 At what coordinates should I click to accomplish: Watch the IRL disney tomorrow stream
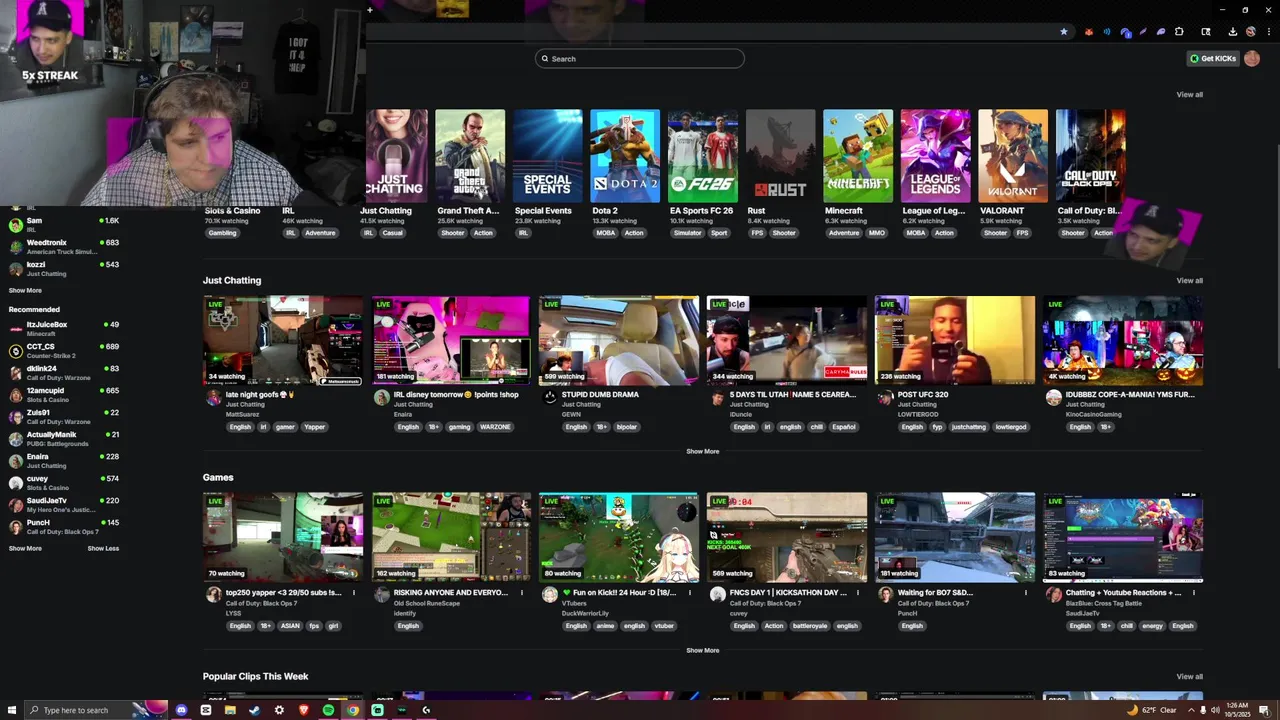(x=451, y=340)
